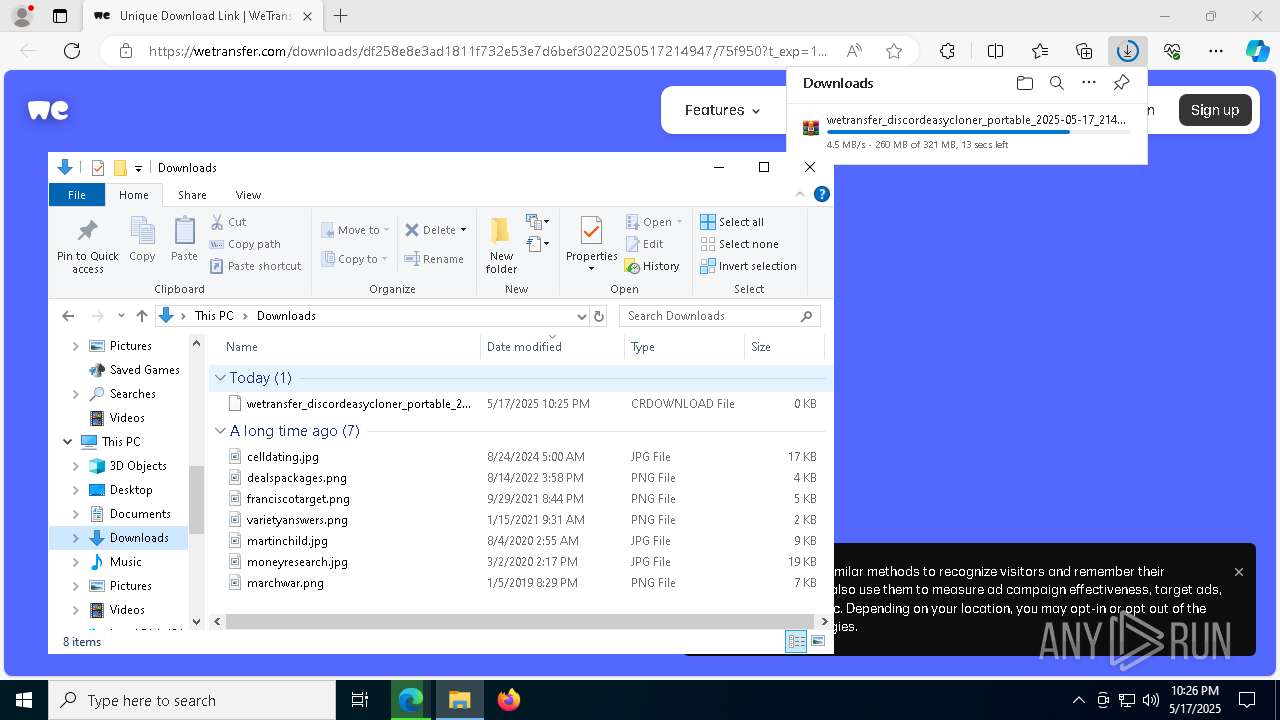This screenshot has width=1280, height=720.
Task: Open a new browser tab
Action: [340, 16]
